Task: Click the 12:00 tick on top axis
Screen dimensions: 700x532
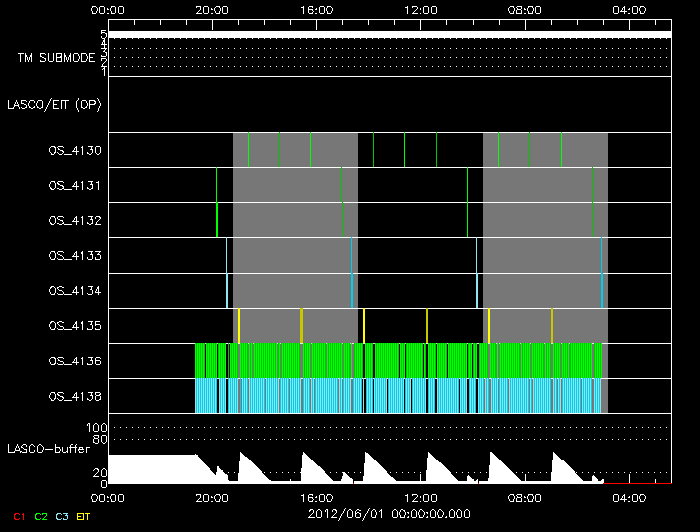Action: [420, 9]
